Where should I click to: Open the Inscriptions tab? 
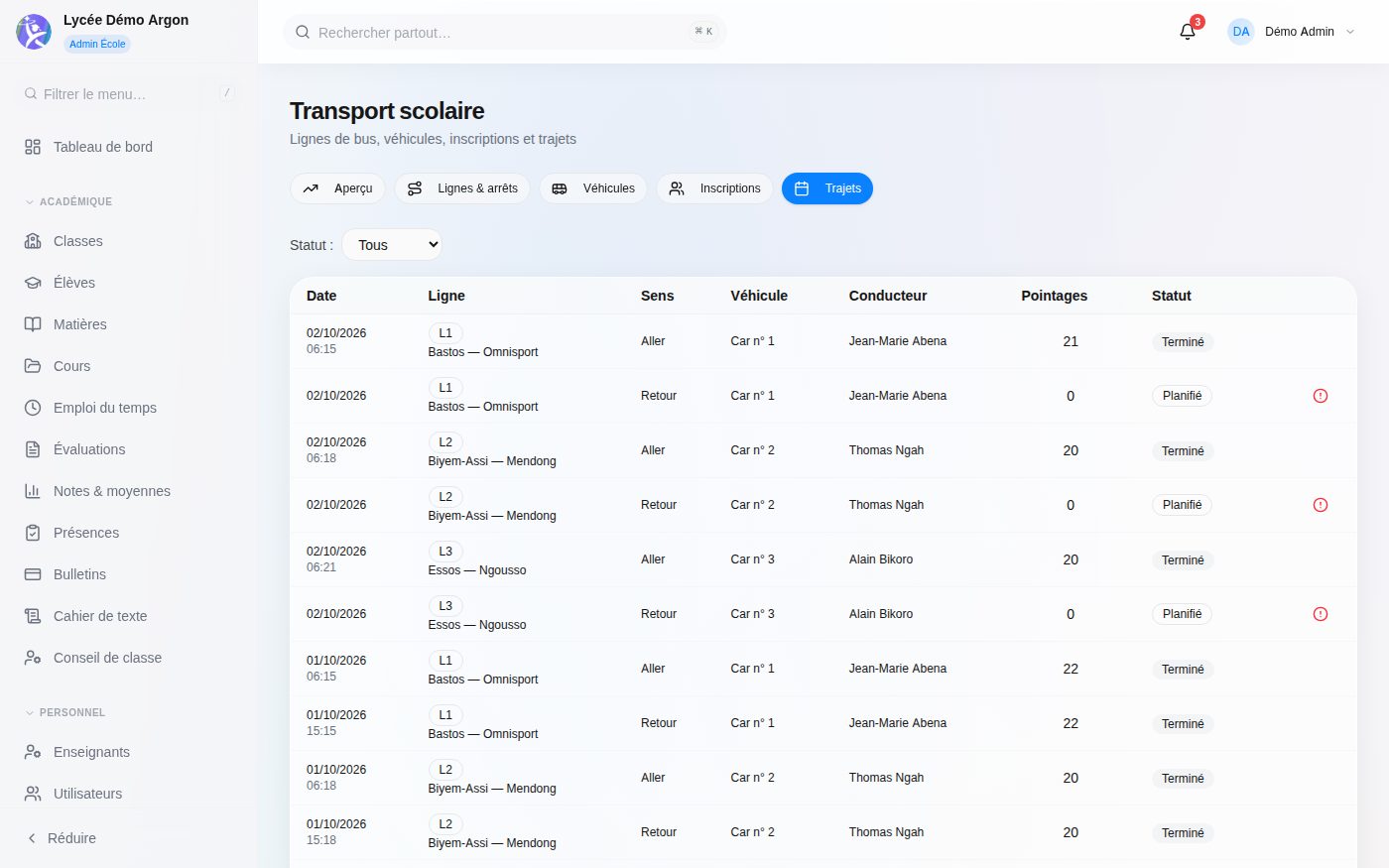pyautogui.click(x=714, y=188)
